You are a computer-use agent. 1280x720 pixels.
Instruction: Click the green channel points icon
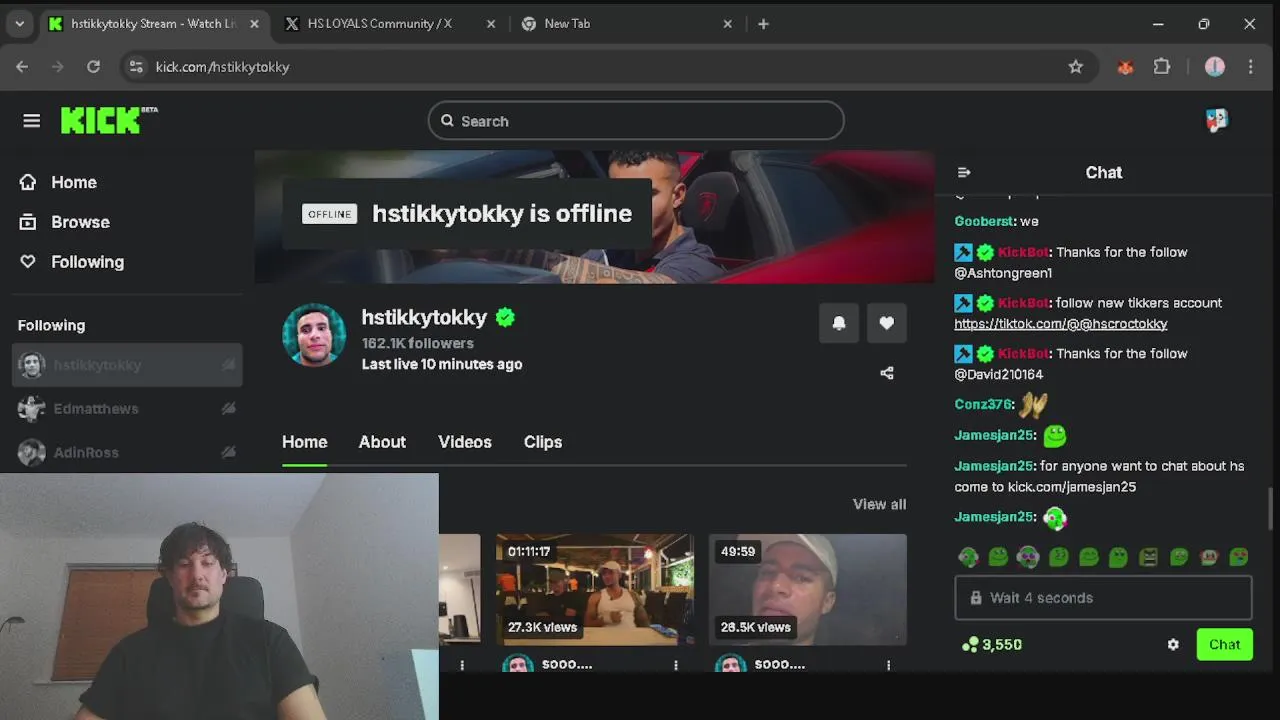[x=969, y=645]
